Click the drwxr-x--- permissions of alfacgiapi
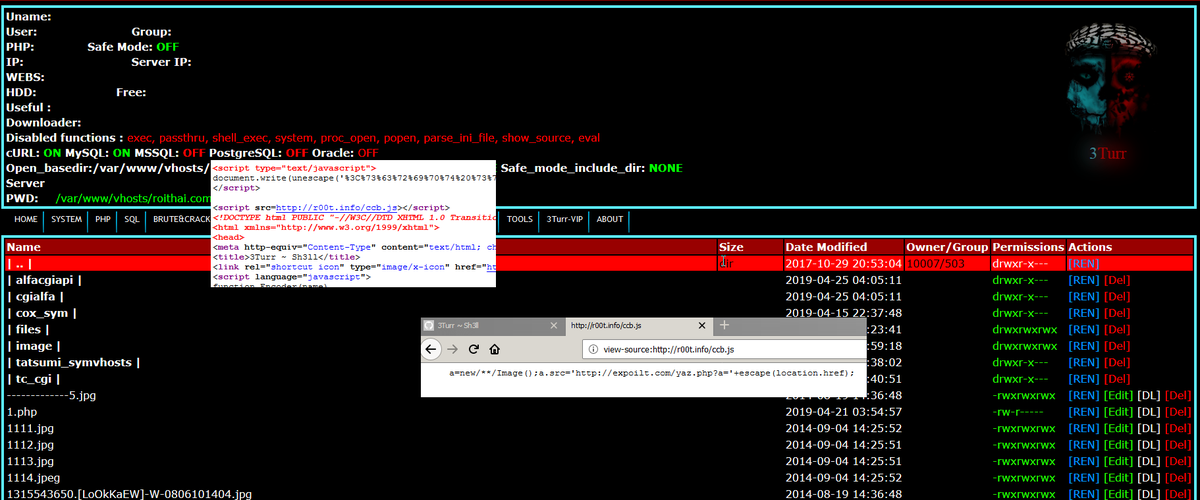The image size is (1200, 500). [x=1020, y=280]
